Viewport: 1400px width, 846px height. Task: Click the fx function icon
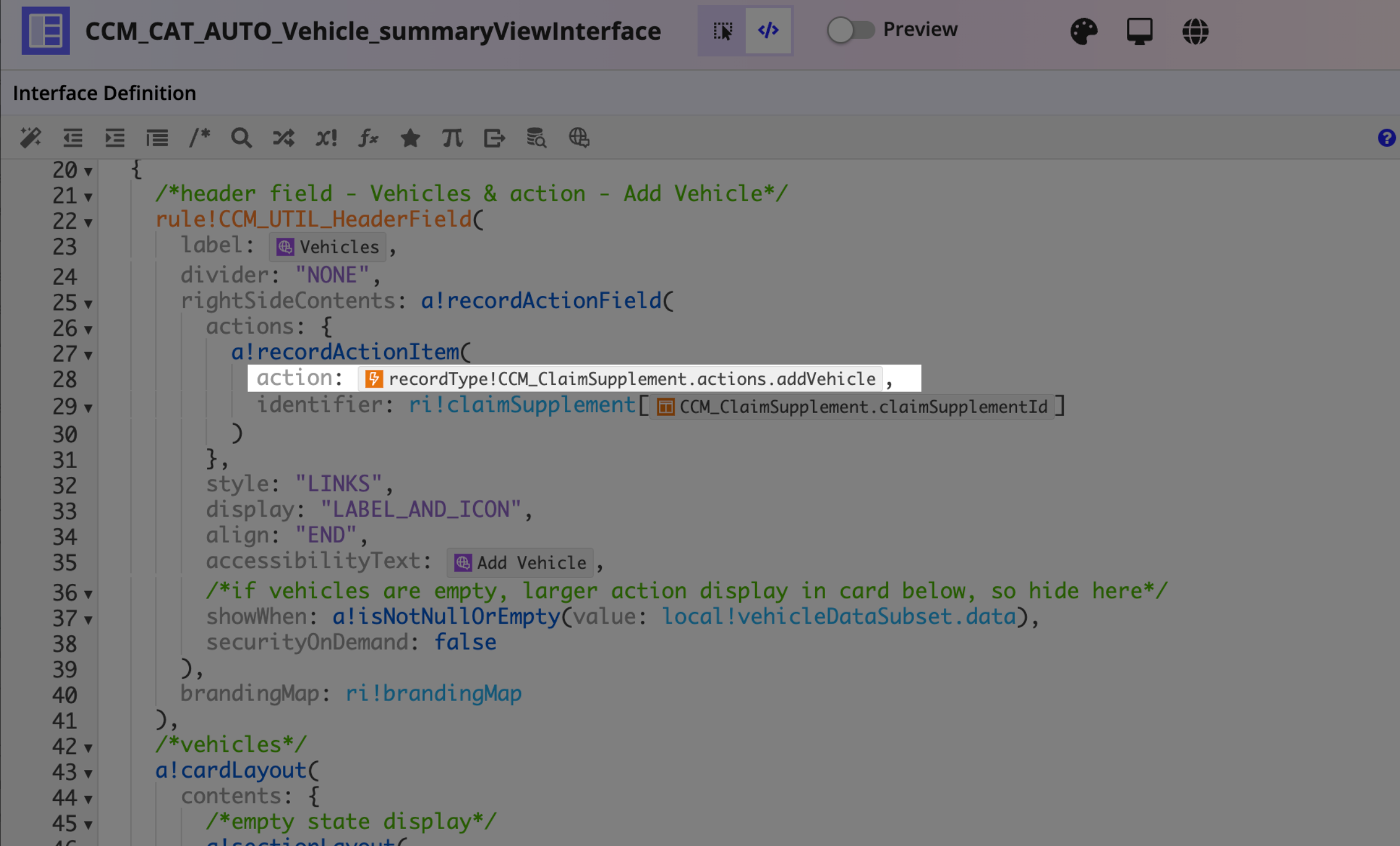pyautogui.click(x=368, y=138)
